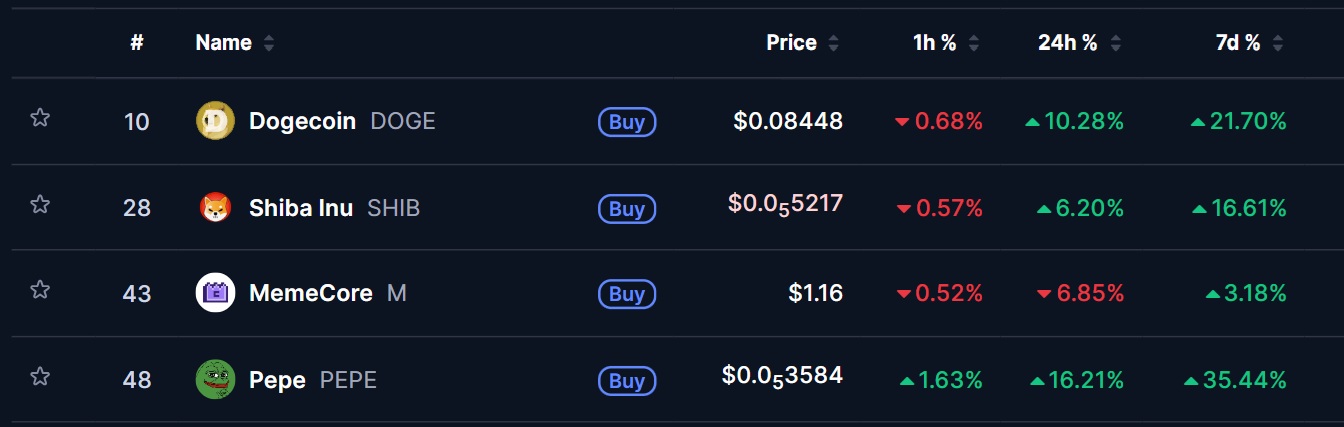
Task: Toggle the Shiba Inu watchlist star
Action: pyautogui.click(x=40, y=204)
